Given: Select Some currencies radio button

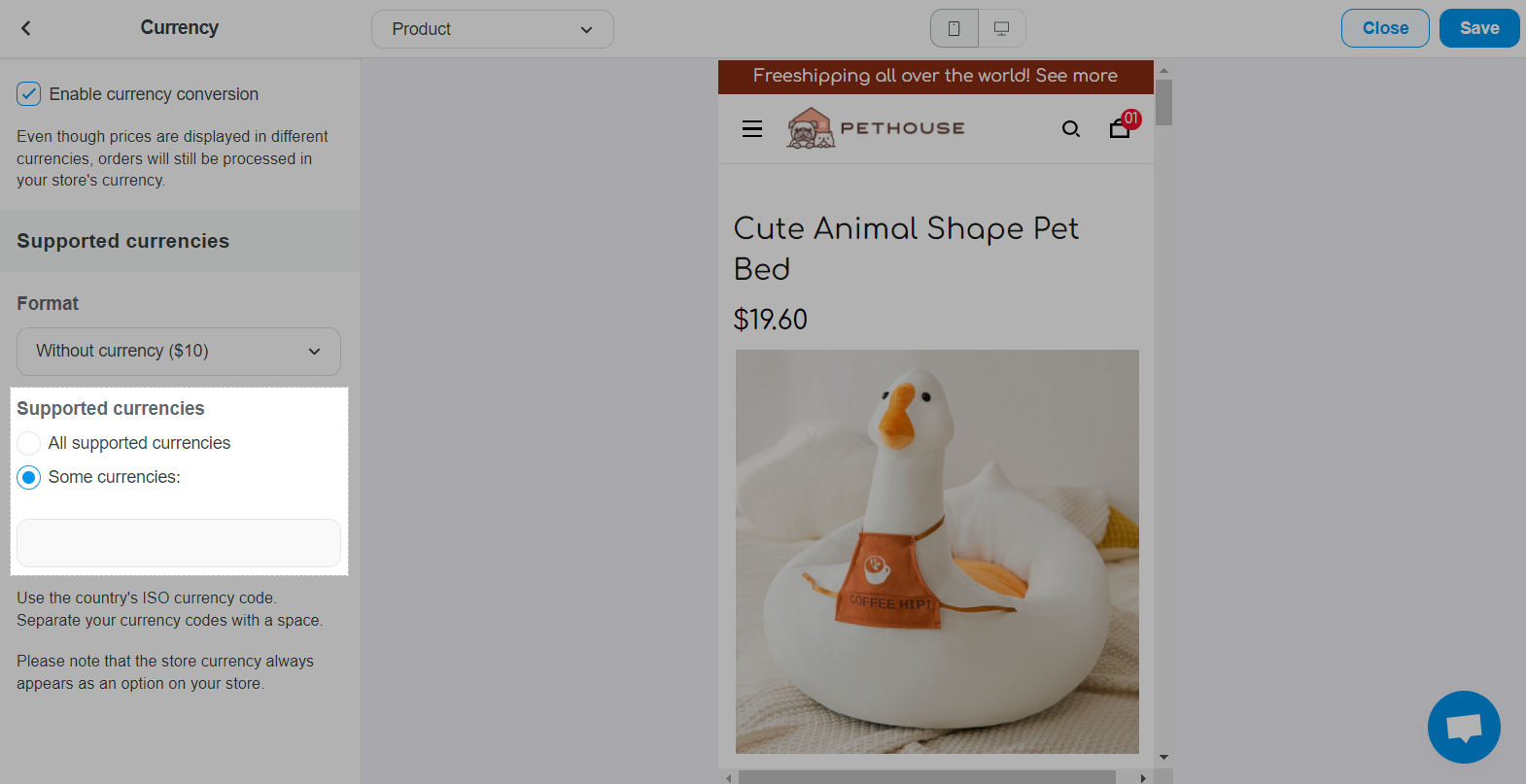Looking at the screenshot, I should point(29,477).
